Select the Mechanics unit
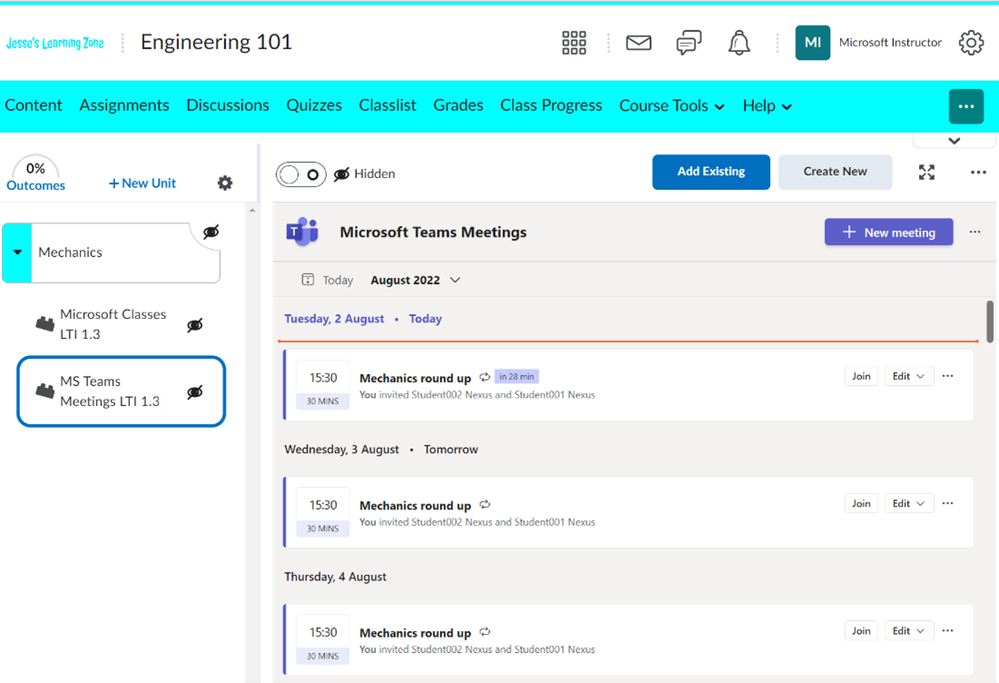Viewport: 999px width, 683px height. (111, 252)
